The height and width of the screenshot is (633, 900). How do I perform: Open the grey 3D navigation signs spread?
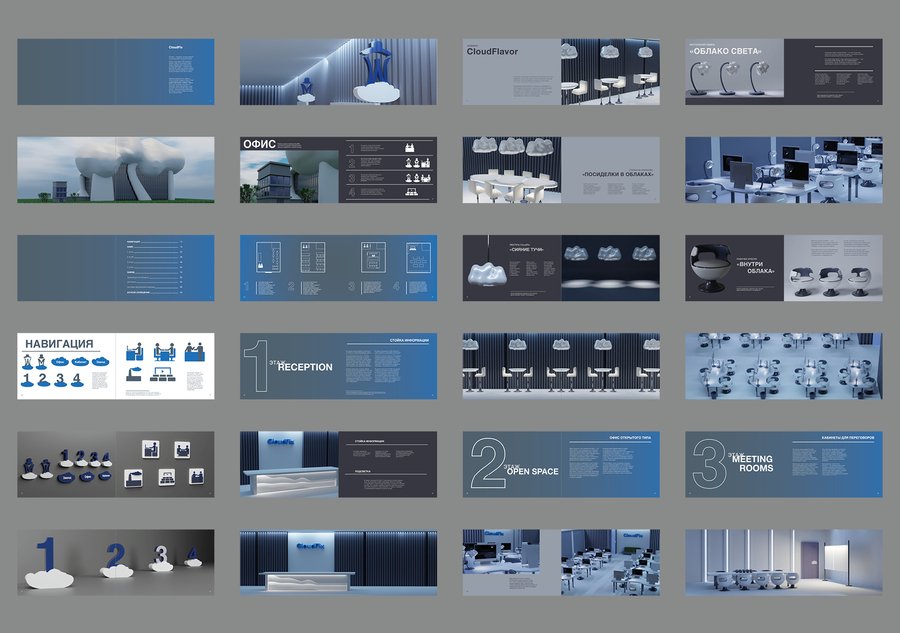point(115,464)
